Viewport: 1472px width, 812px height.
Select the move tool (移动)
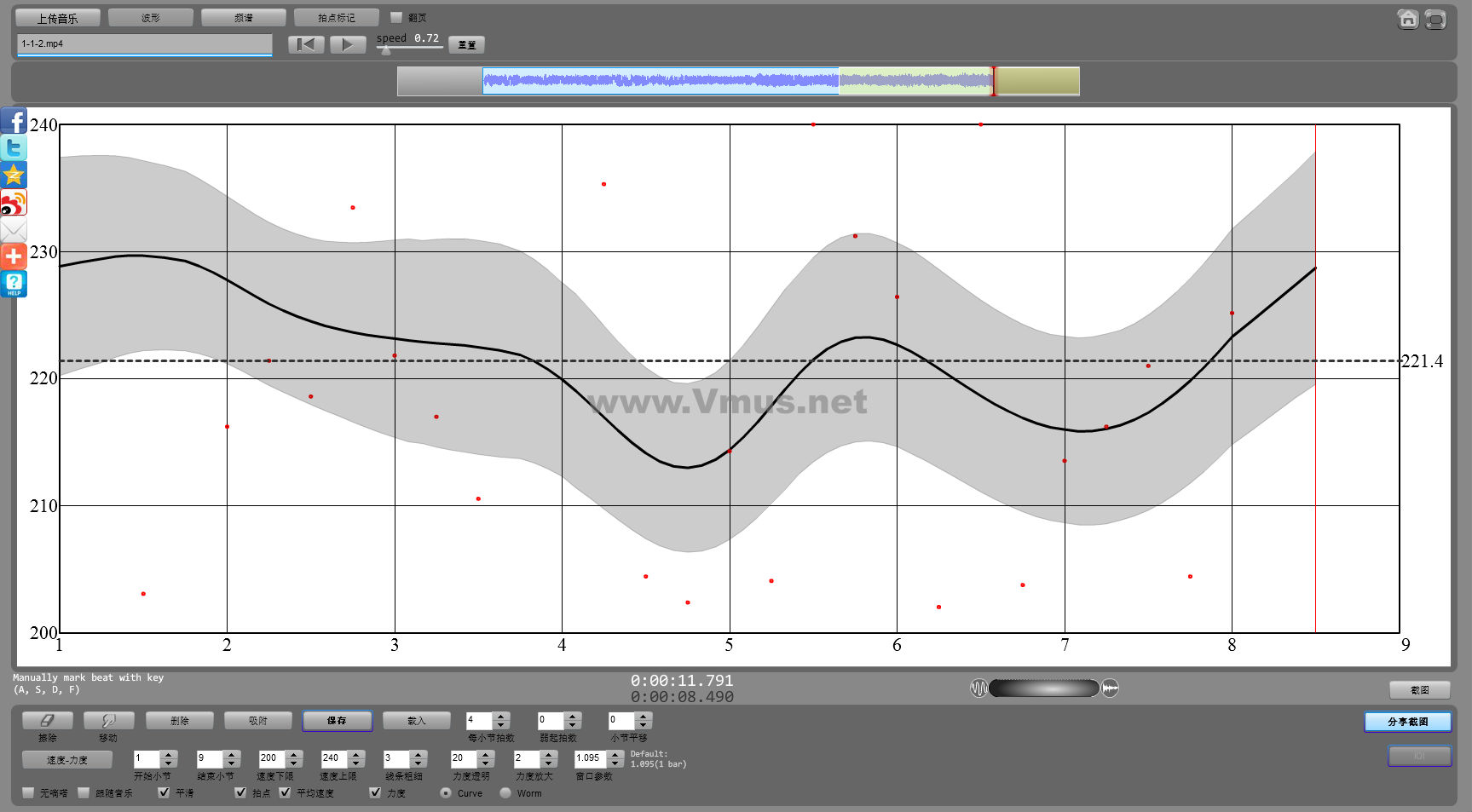pyautogui.click(x=108, y=721)
